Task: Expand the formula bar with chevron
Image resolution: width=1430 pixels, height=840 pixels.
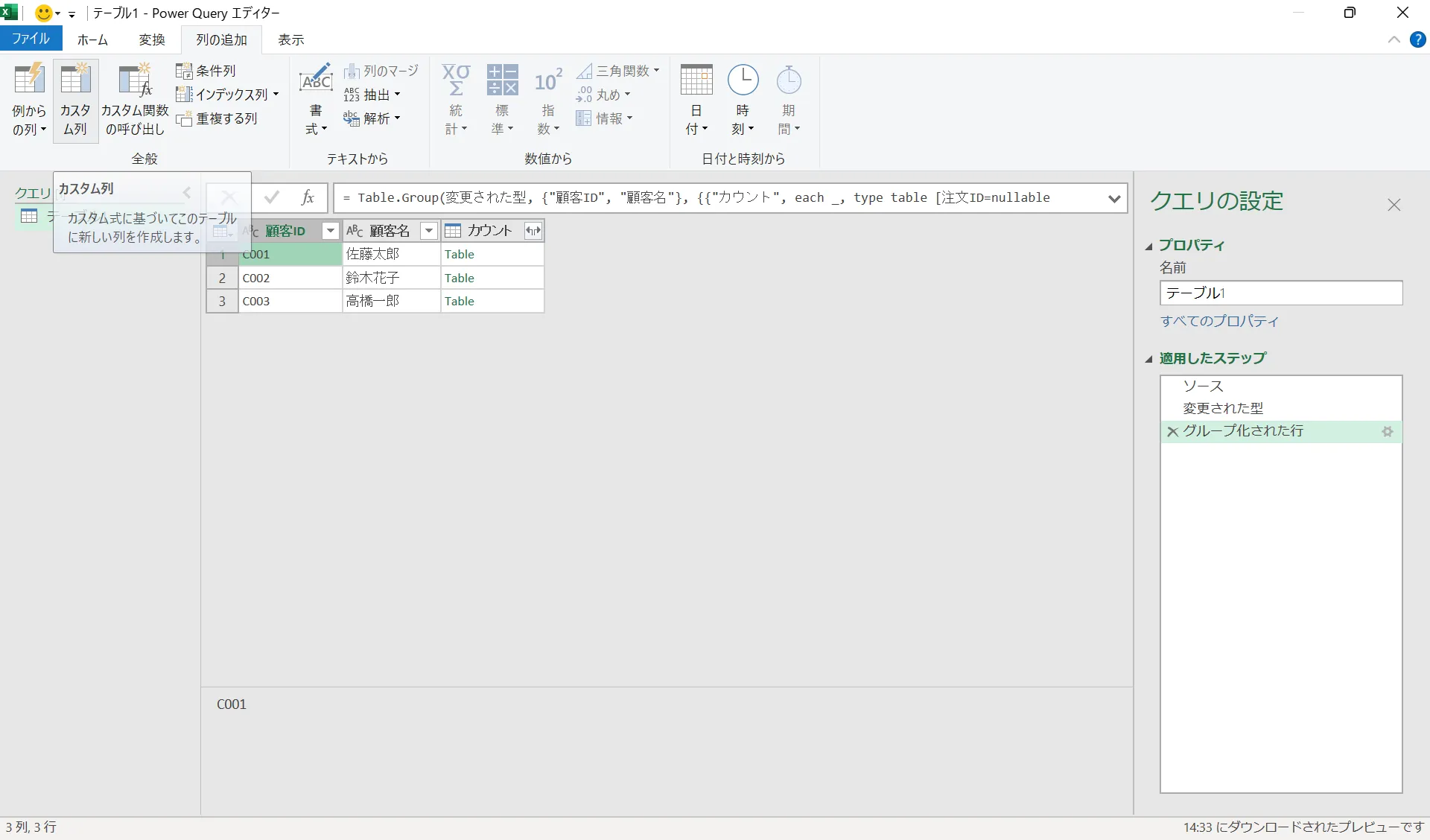Action: 1114,199
